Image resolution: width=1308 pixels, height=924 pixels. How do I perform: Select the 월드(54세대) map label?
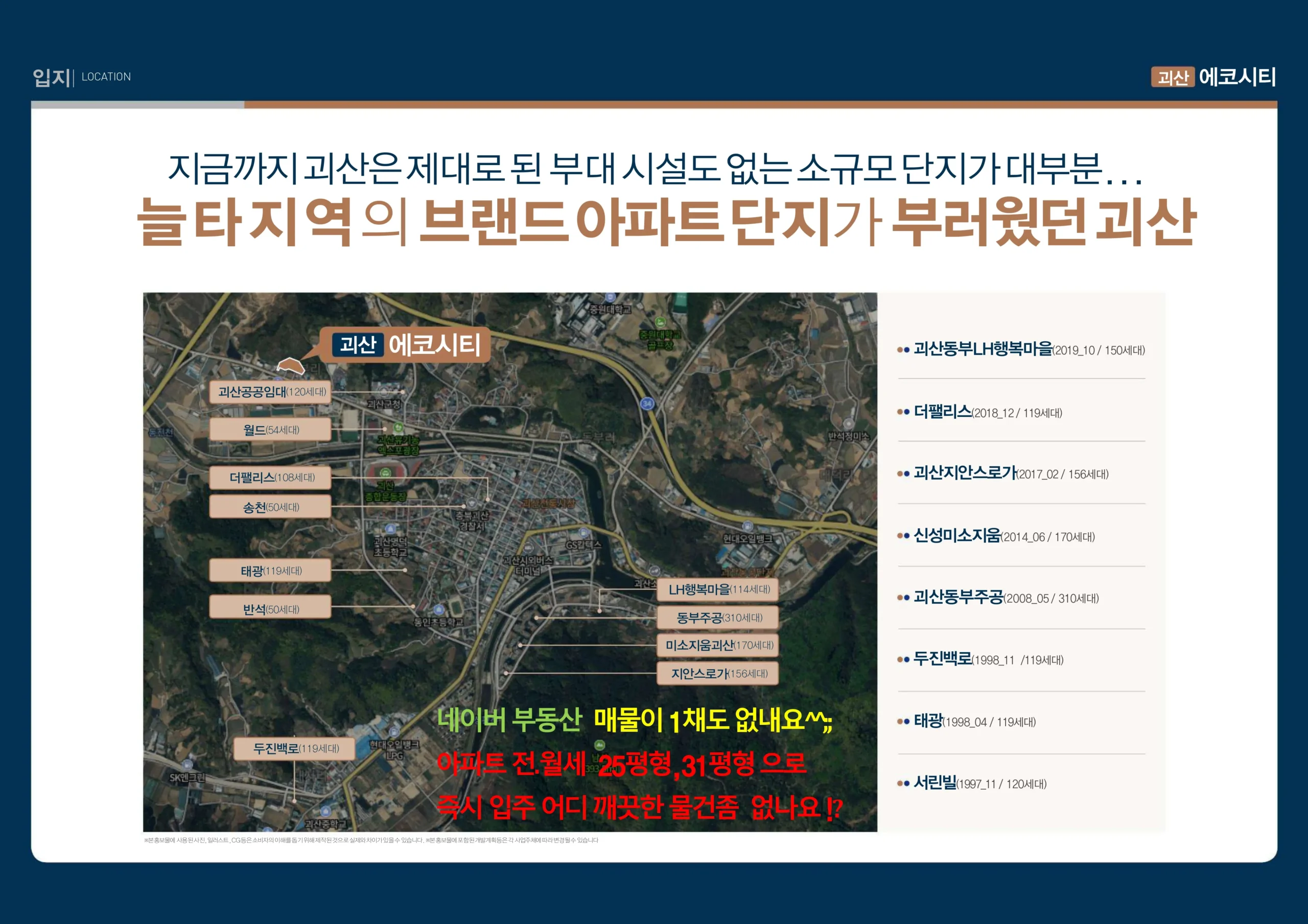pyautogui.click(x=271, y=430)
